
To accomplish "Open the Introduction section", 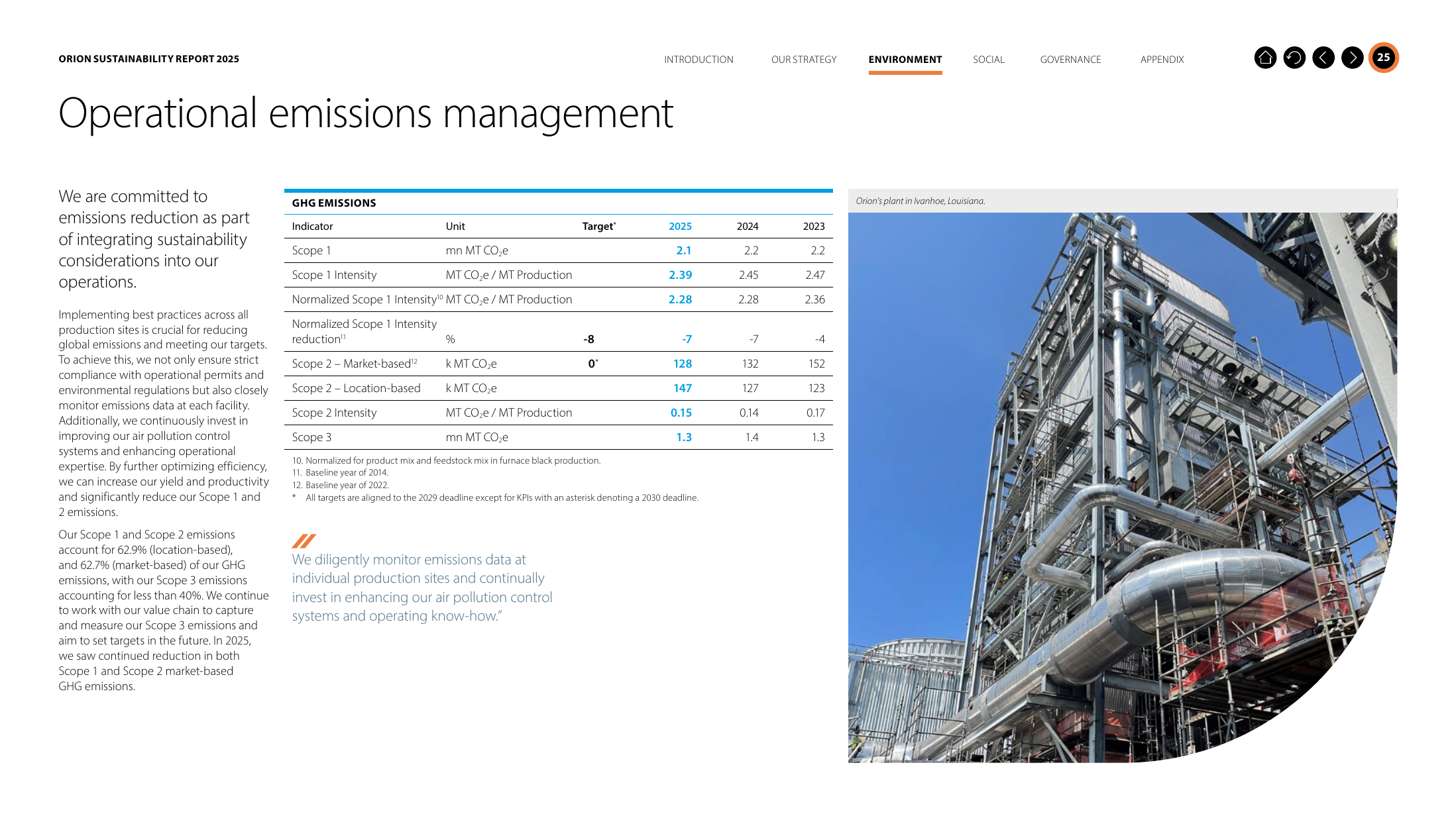I will pyautogui.click(x=699, y=60).
